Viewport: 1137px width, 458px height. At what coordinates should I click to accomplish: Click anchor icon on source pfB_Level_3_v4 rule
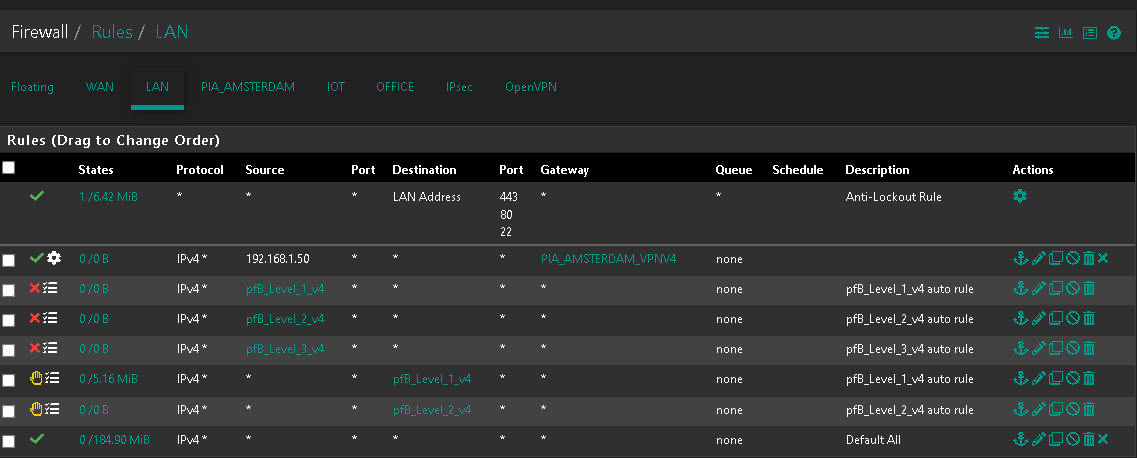pyautogui.click(x=1020, y=349)
